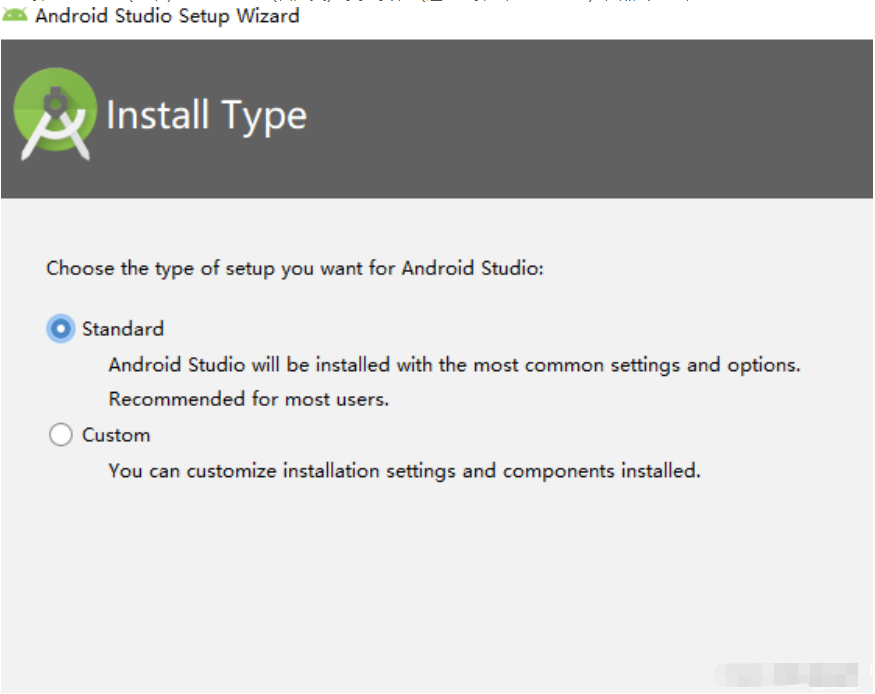Click the Android Studio logo in header
Viewport: 875px width, 694px height.
(56, 115)
